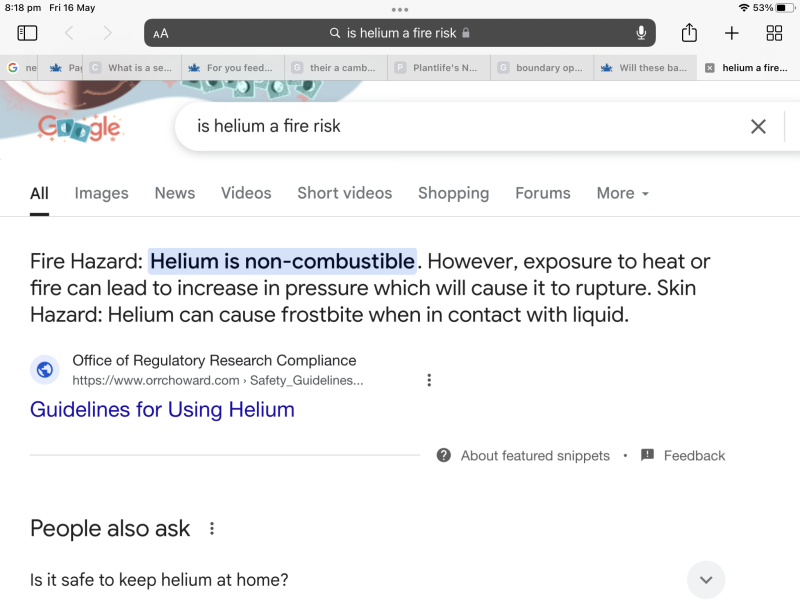Screen dimensions: 800x600
Task: Open the Guidelines for Using Helium link
Action: pyautogui.click(x=162, y=409)
